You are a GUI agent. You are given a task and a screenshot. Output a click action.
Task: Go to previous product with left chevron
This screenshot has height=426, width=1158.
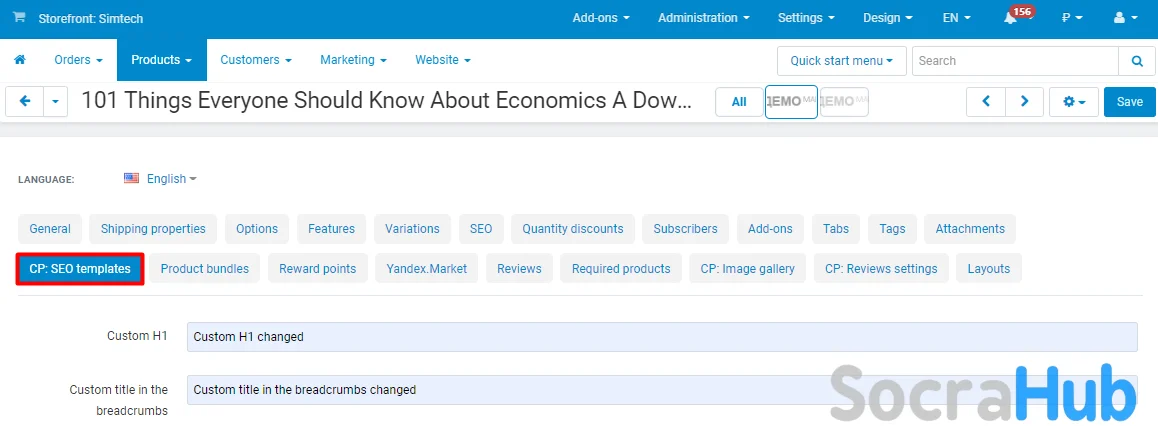[x=985, y=102]
